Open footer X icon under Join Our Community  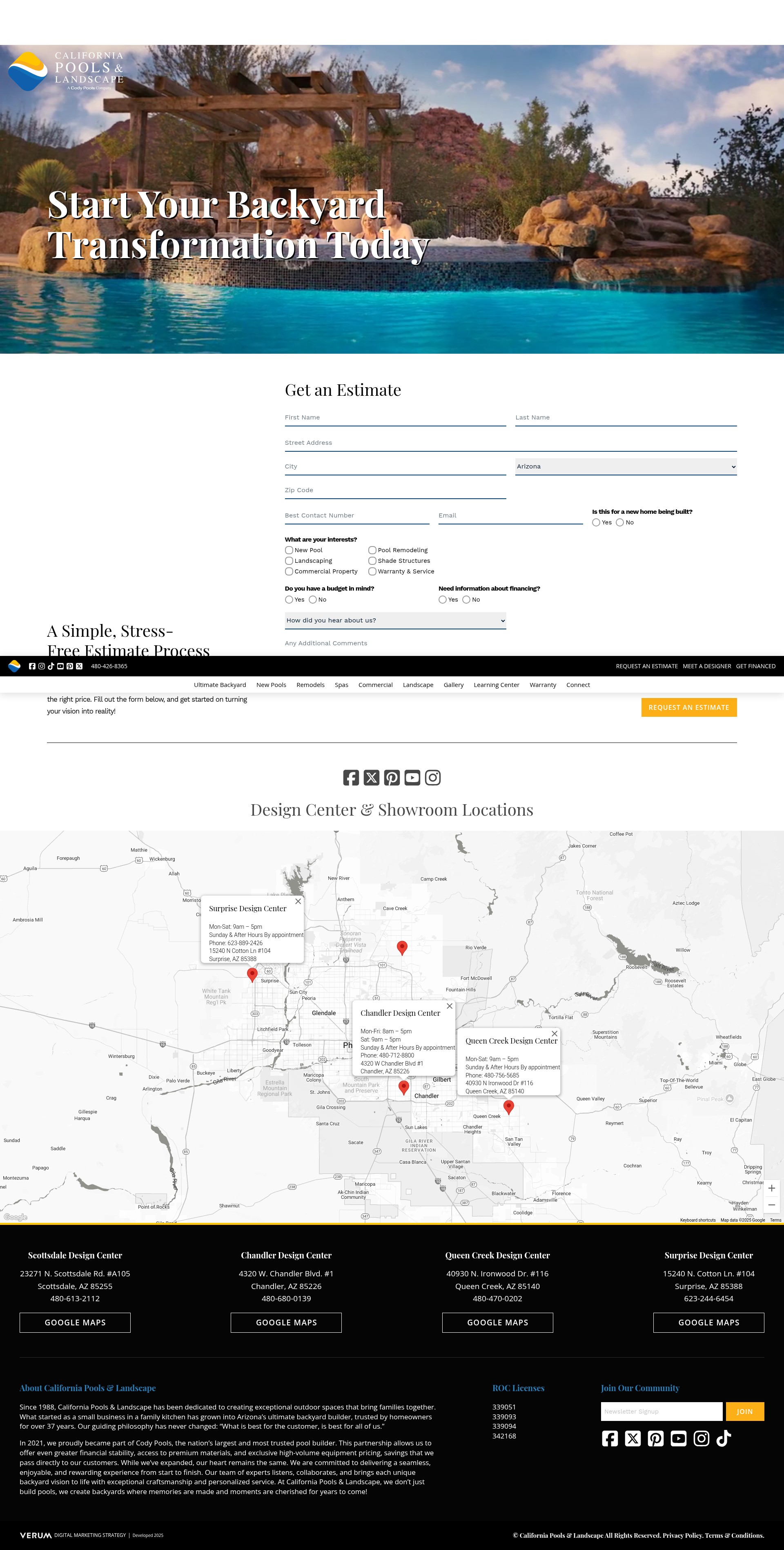633,1438
